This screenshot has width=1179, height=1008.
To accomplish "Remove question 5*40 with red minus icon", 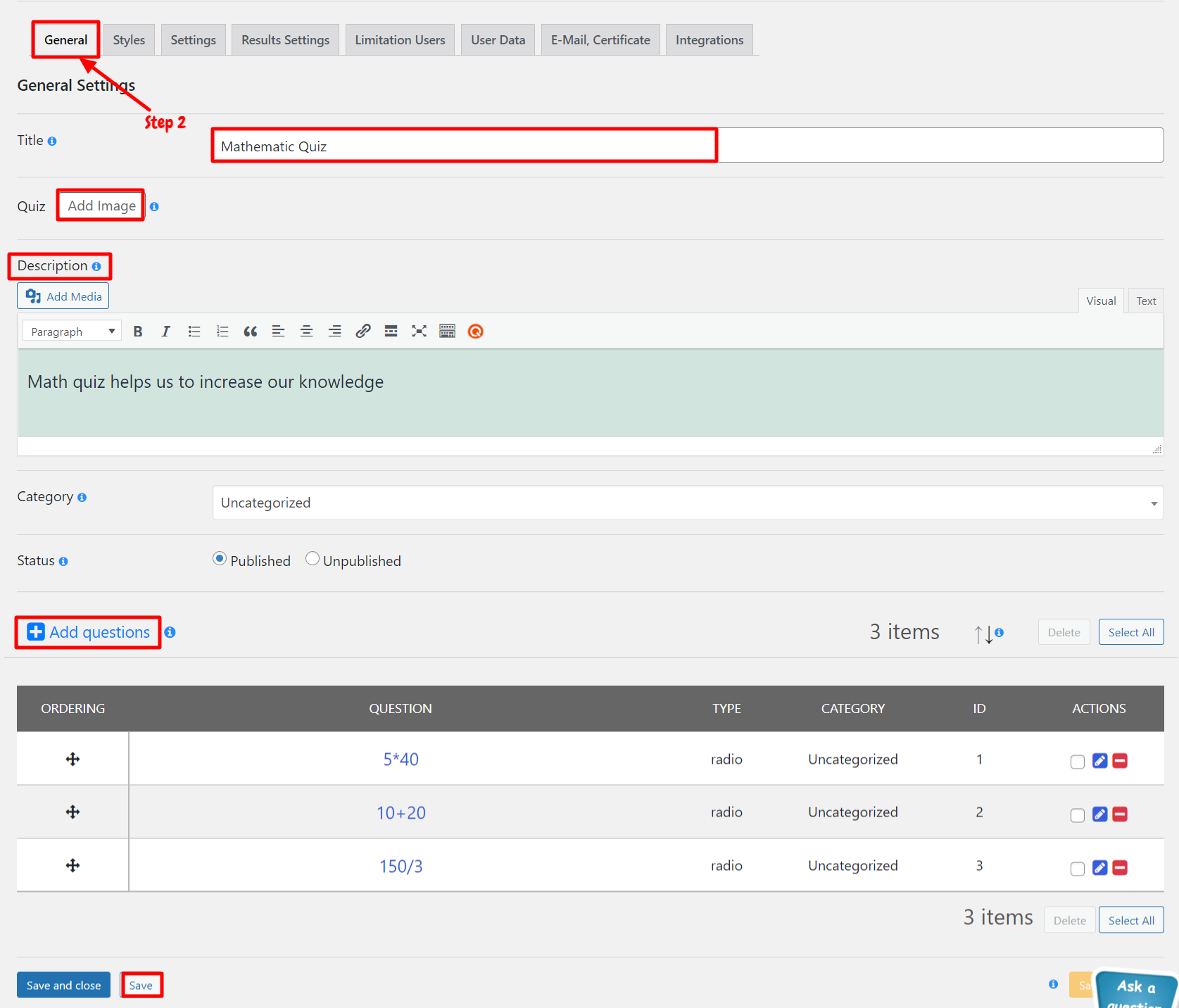I will 1120,761.
